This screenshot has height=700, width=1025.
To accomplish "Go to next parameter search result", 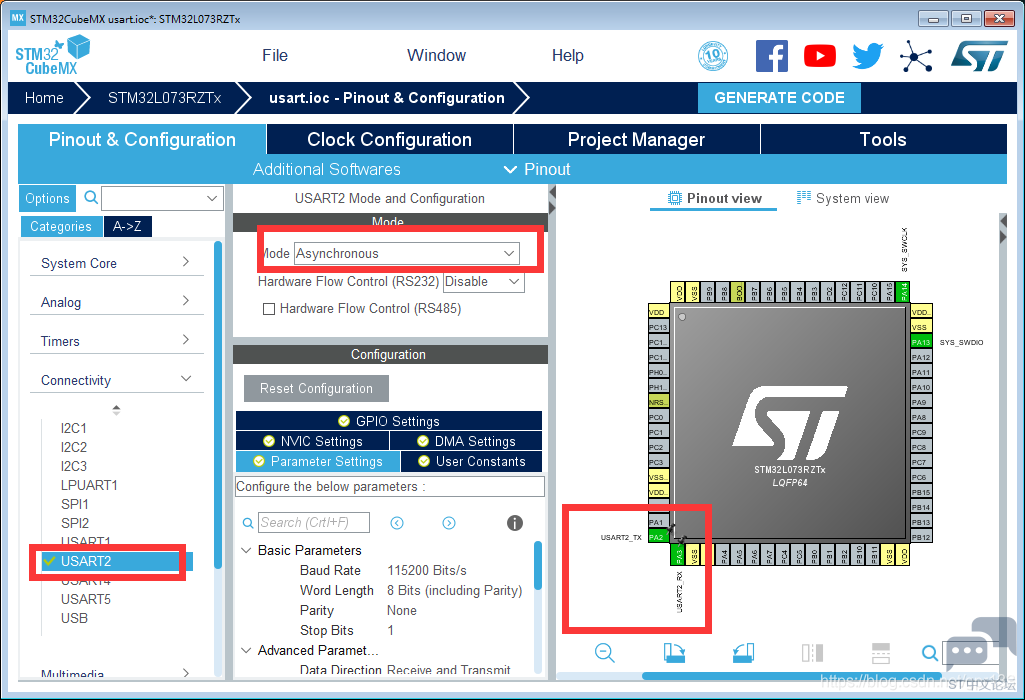I will point(448,523).
